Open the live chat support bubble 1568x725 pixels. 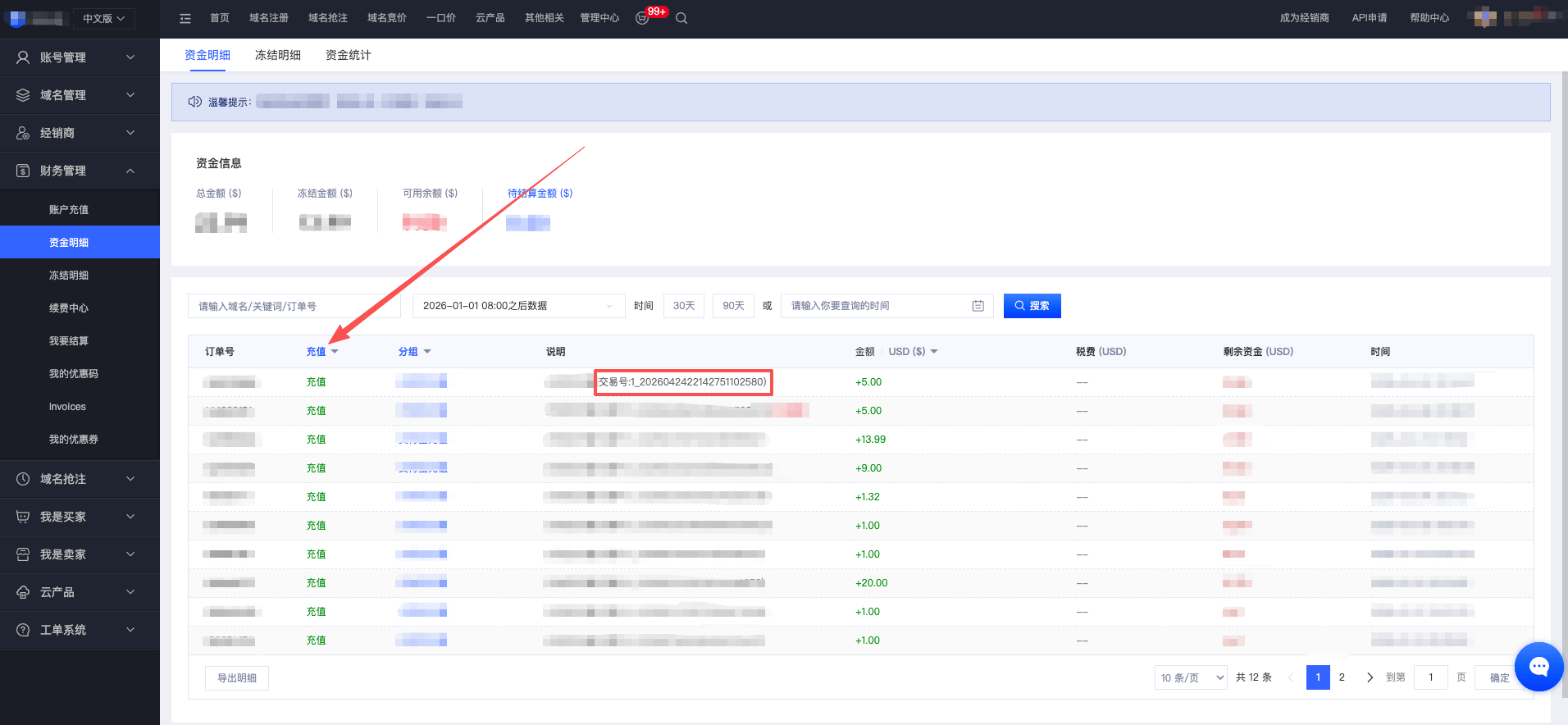[1538, 667]
